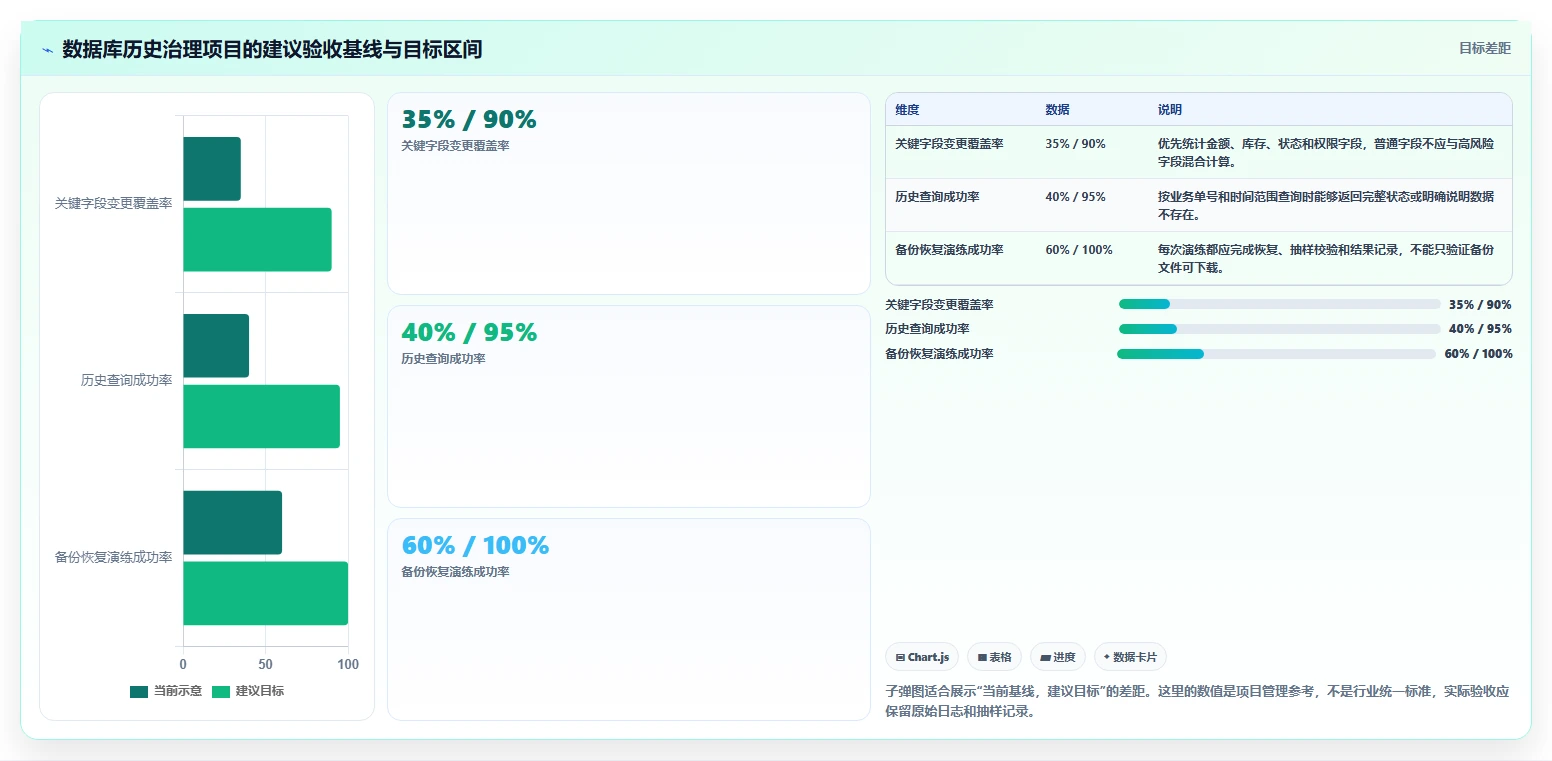This screenshot has height=761, width=1552.
Task: Click the 35% / 90% table cell
Action: tap(1075, 144)
